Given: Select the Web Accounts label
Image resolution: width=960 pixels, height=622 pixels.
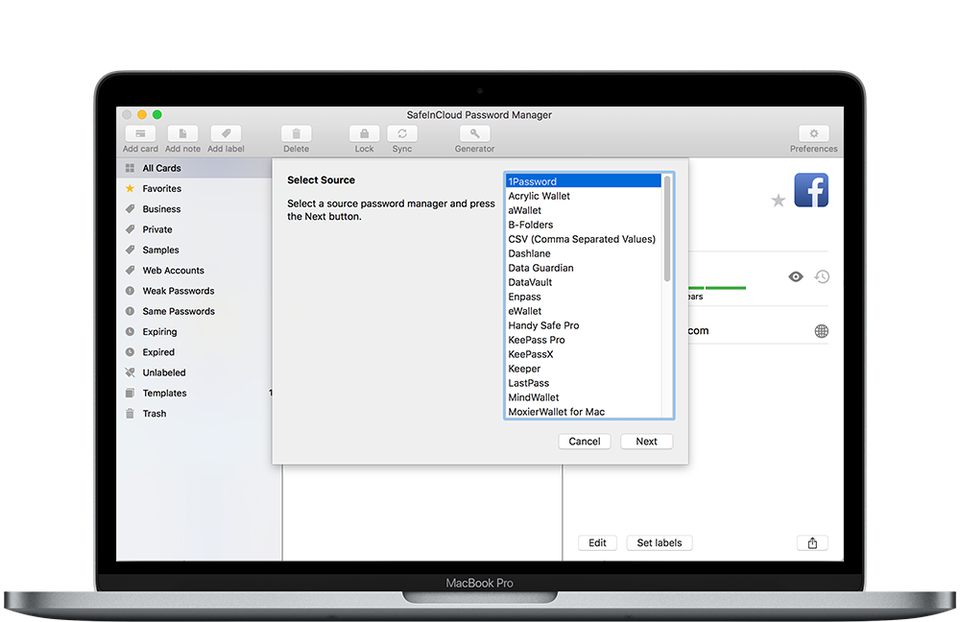Looking at the screenshot, I should 194,270.
